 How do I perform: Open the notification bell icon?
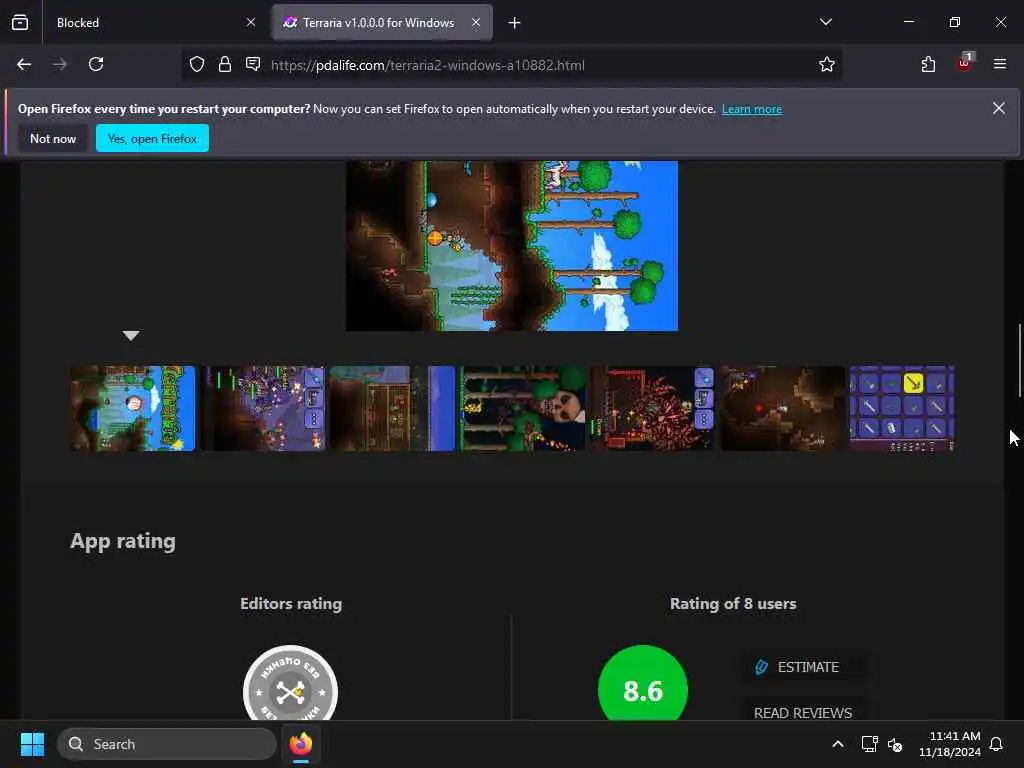tap(997, 744)
